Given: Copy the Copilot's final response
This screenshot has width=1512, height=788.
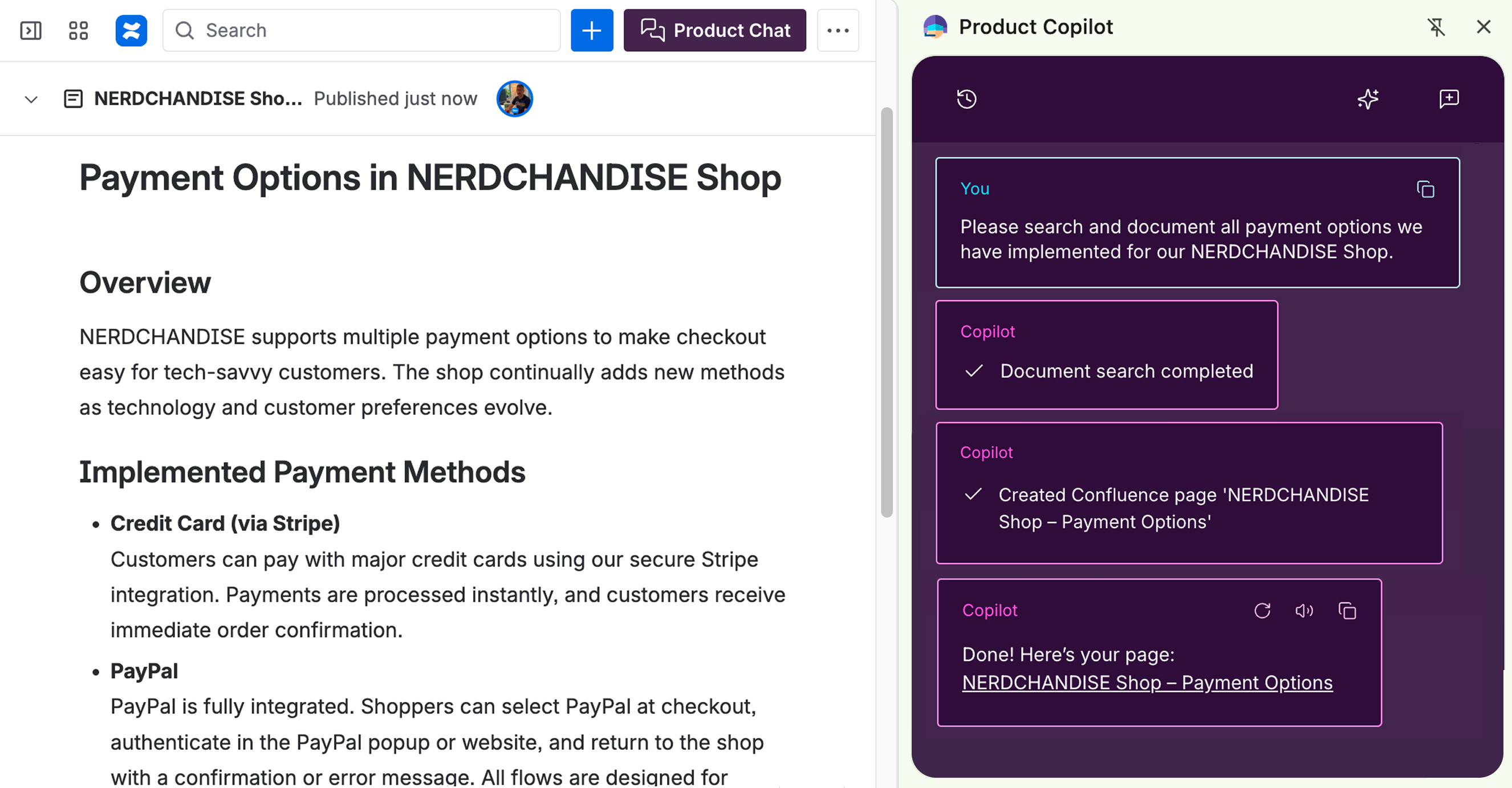Looking at the screenshot, I should pos(1347,611).
